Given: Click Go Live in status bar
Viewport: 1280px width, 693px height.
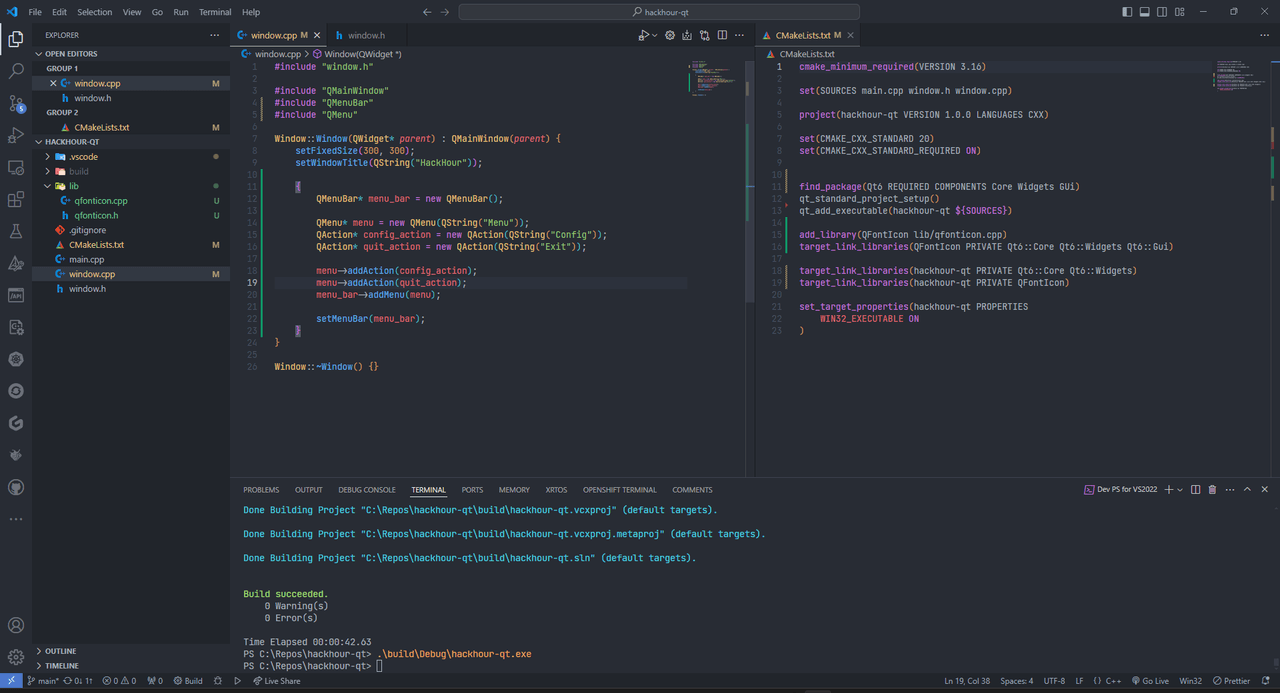Looking at the screenshot, I should [1149, 681].
